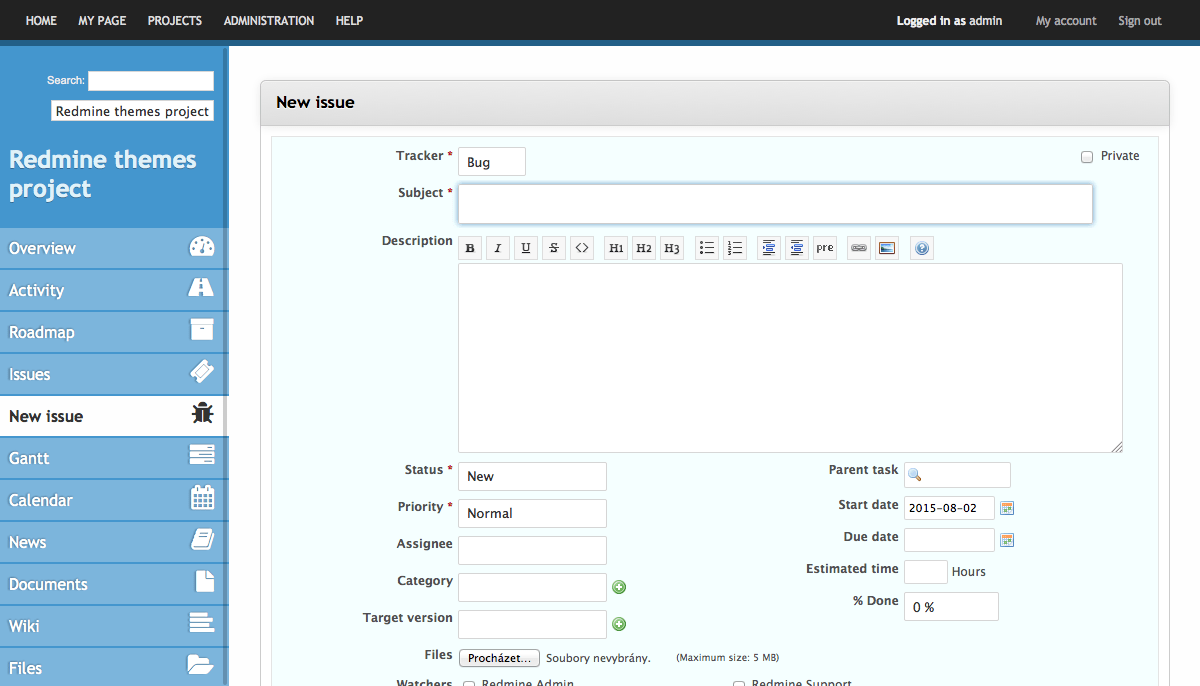Open Files in the project sidebar
This screenshot has height=686, width=1200.
pyautogui.click(x=114, y=667)
